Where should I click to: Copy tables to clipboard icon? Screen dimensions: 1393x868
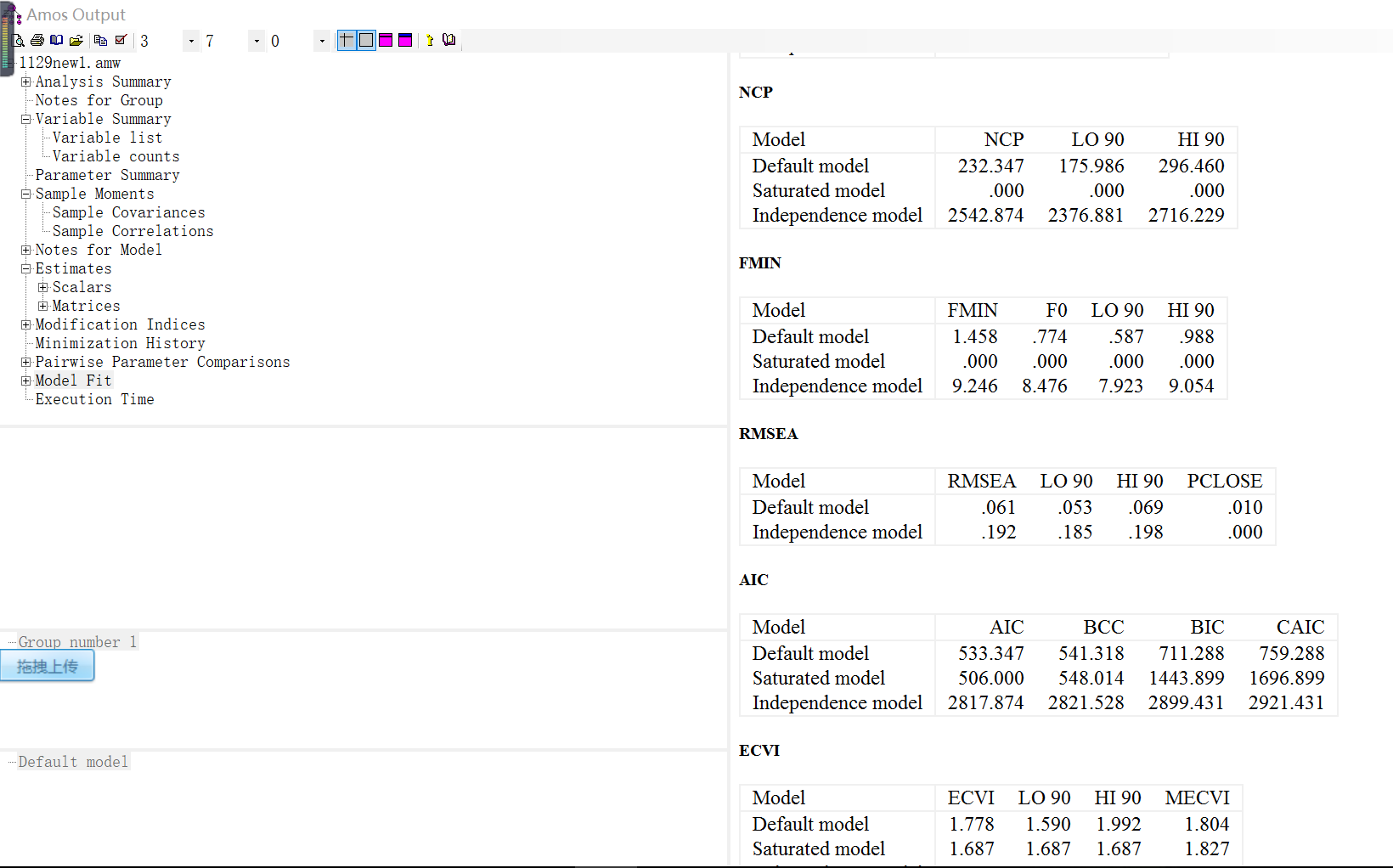[100, 40]
